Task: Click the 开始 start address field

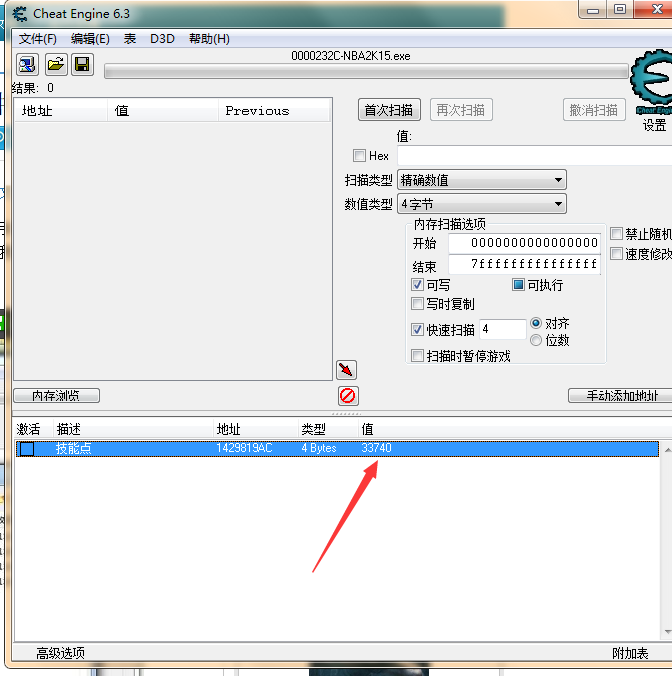Action: [524, 243]
